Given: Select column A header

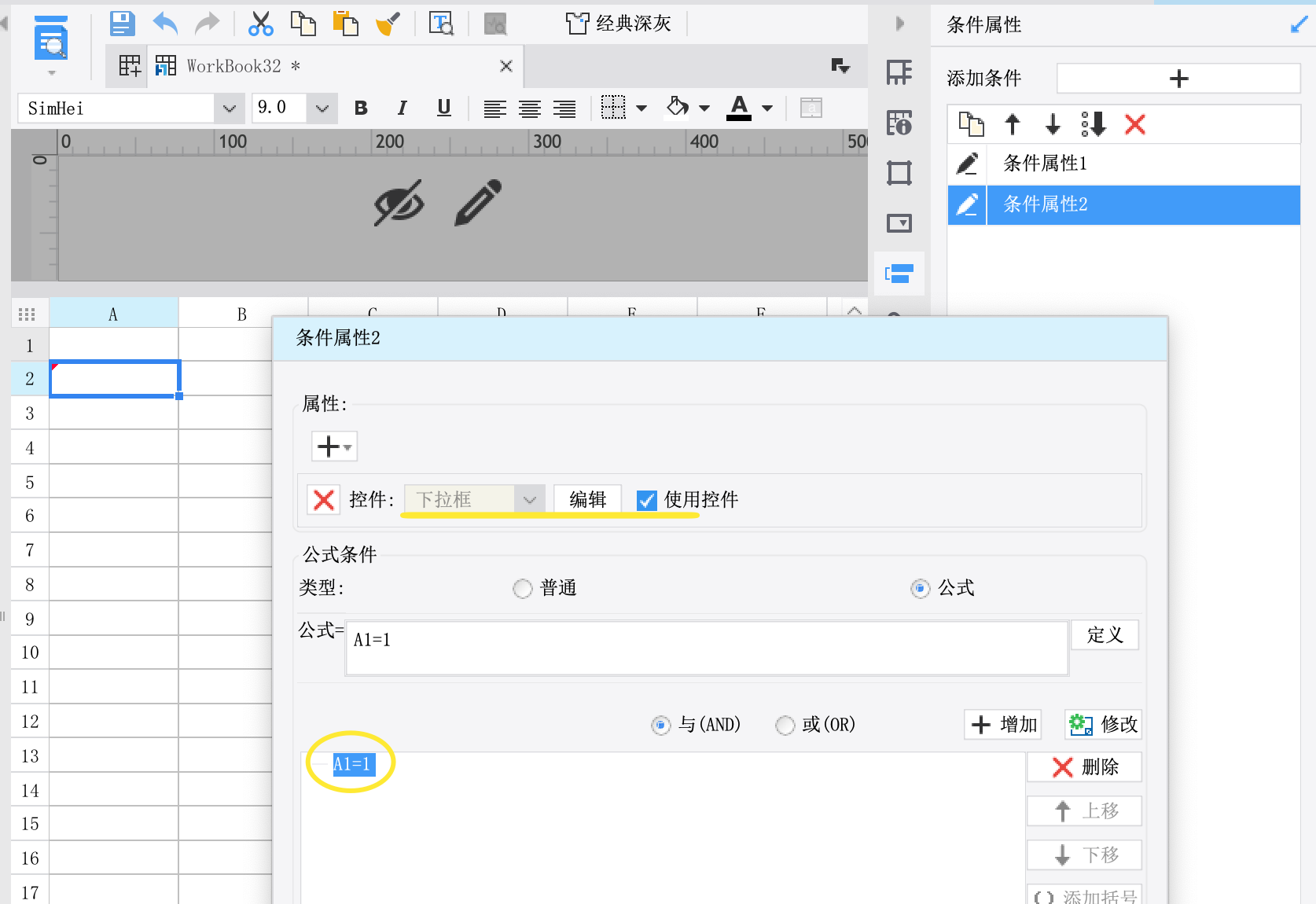Looking at the screenshot, I should click(113, 314).
